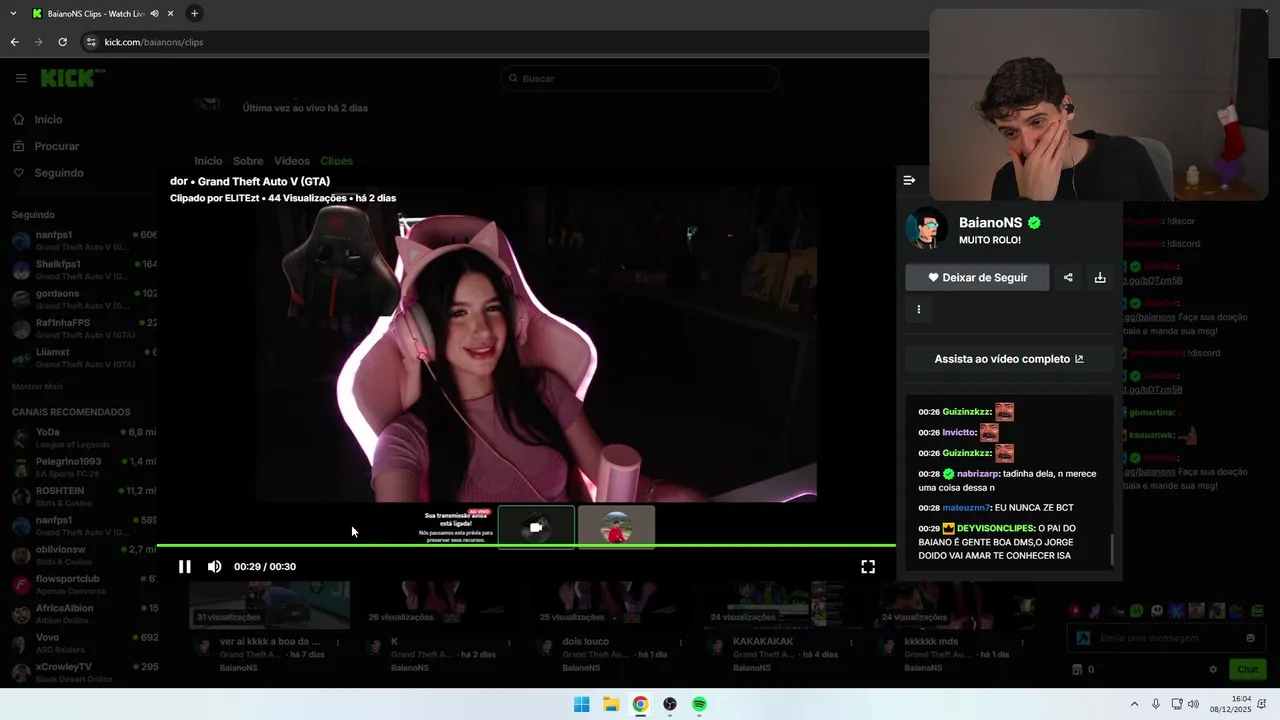Open BaianoNS profile avatar in clip panel

click(x=926, y=229)
